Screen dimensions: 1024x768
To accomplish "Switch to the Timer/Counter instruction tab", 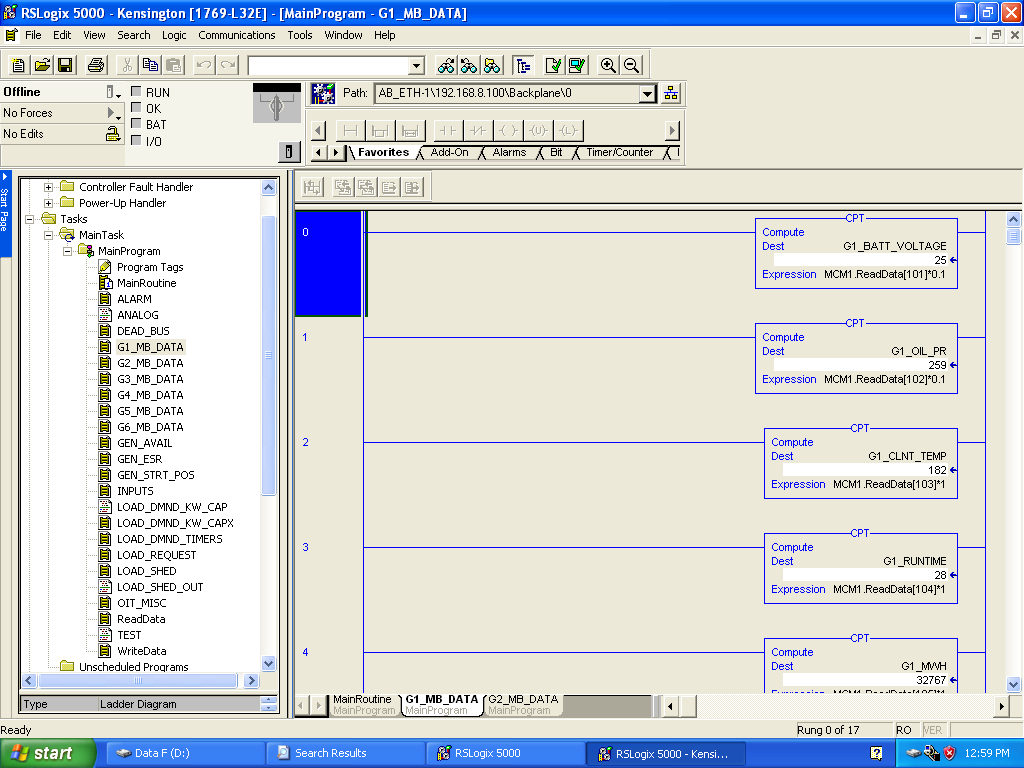I will 619,152.
